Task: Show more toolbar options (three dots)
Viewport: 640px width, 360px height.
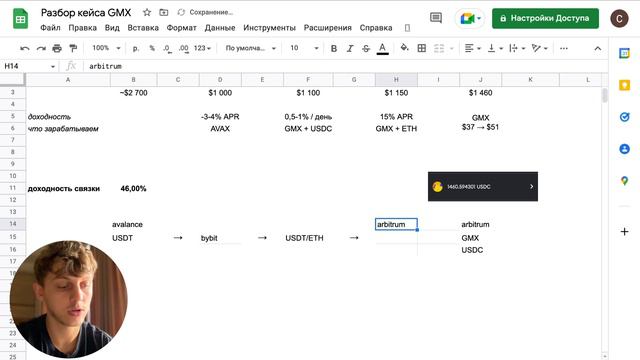Action: tap(564, 49)
